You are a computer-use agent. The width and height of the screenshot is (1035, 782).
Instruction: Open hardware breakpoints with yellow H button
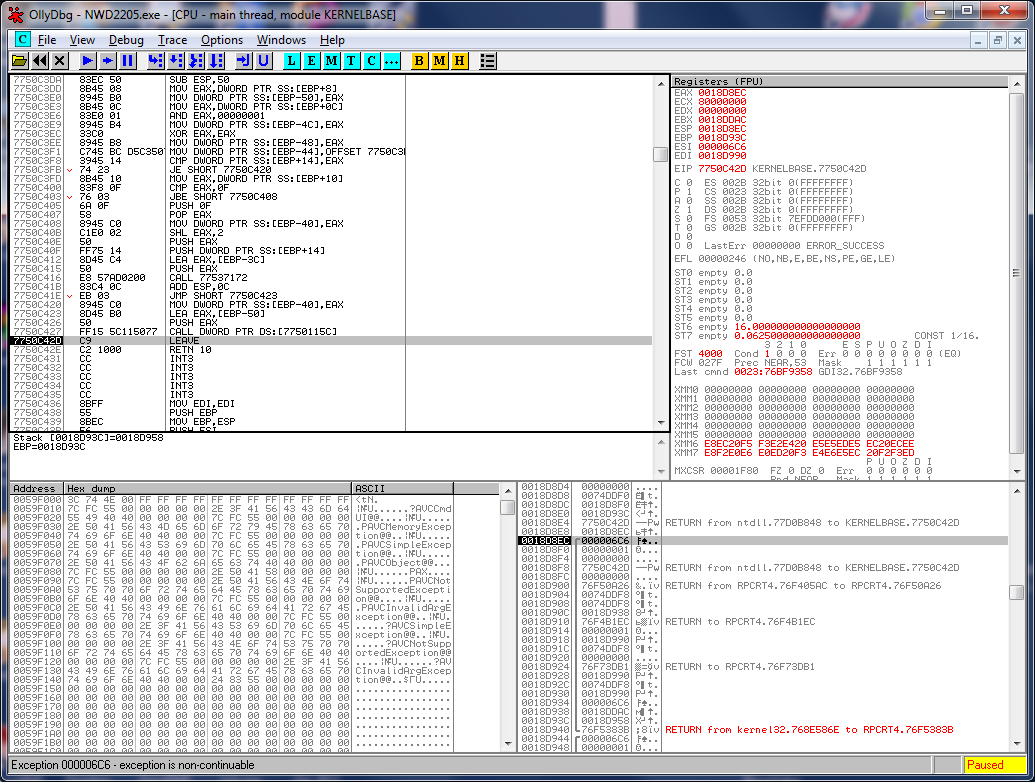pos(459,61)
